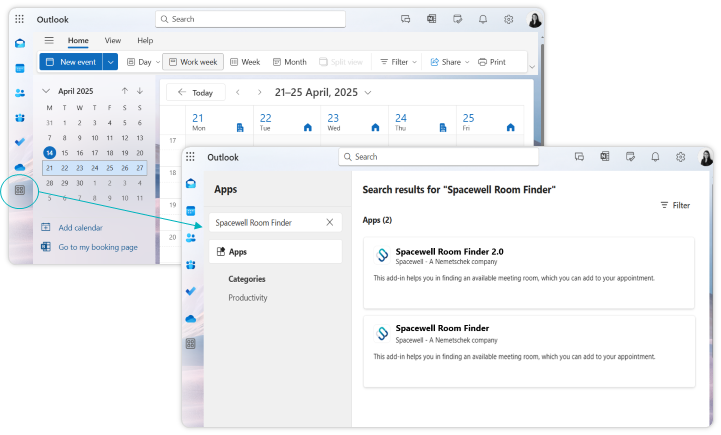Collapse the April 2025 mini calendar

click(46, 91)
